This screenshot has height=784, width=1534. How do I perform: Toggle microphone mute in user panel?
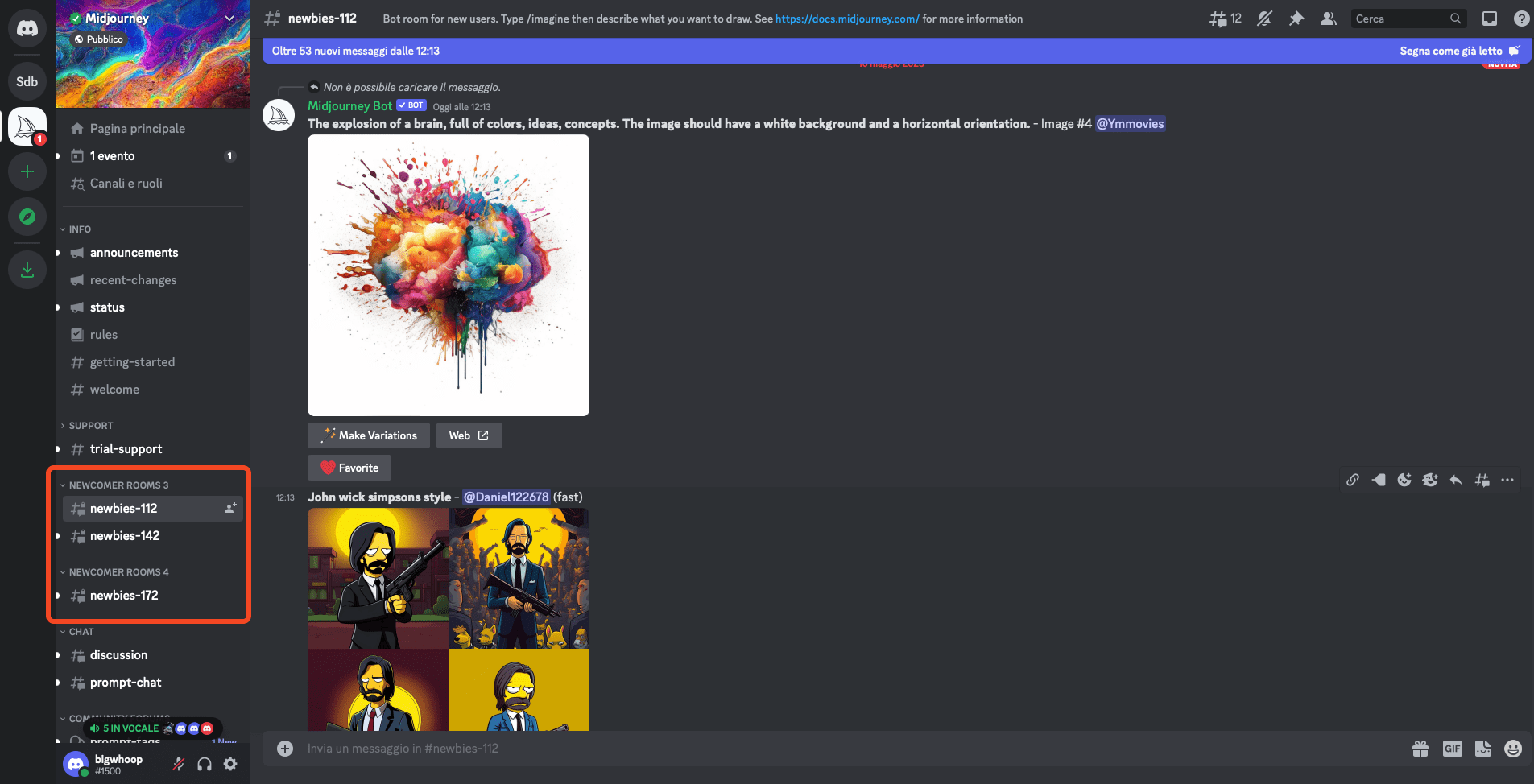(179, 764)
